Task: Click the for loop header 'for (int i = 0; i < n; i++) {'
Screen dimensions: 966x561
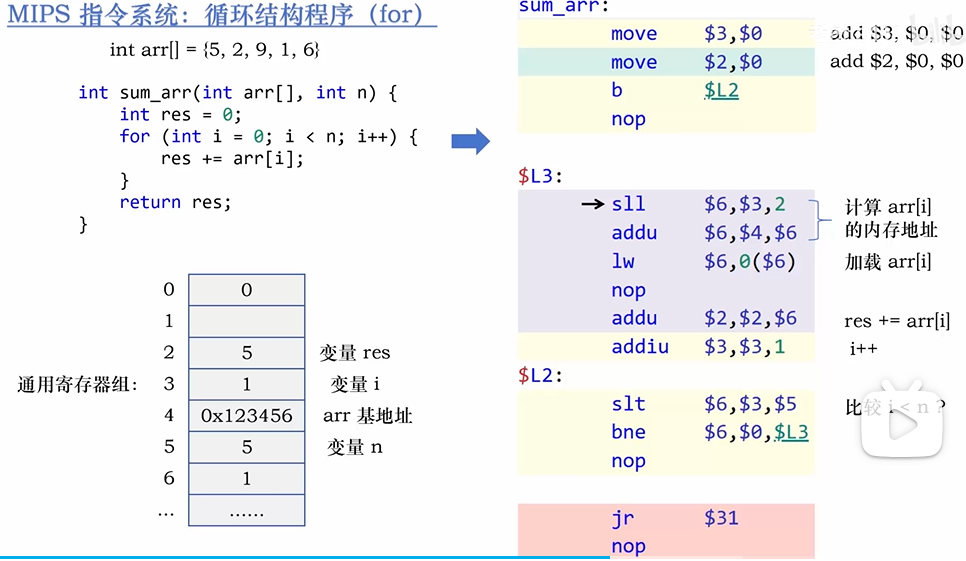Action: 269,136
